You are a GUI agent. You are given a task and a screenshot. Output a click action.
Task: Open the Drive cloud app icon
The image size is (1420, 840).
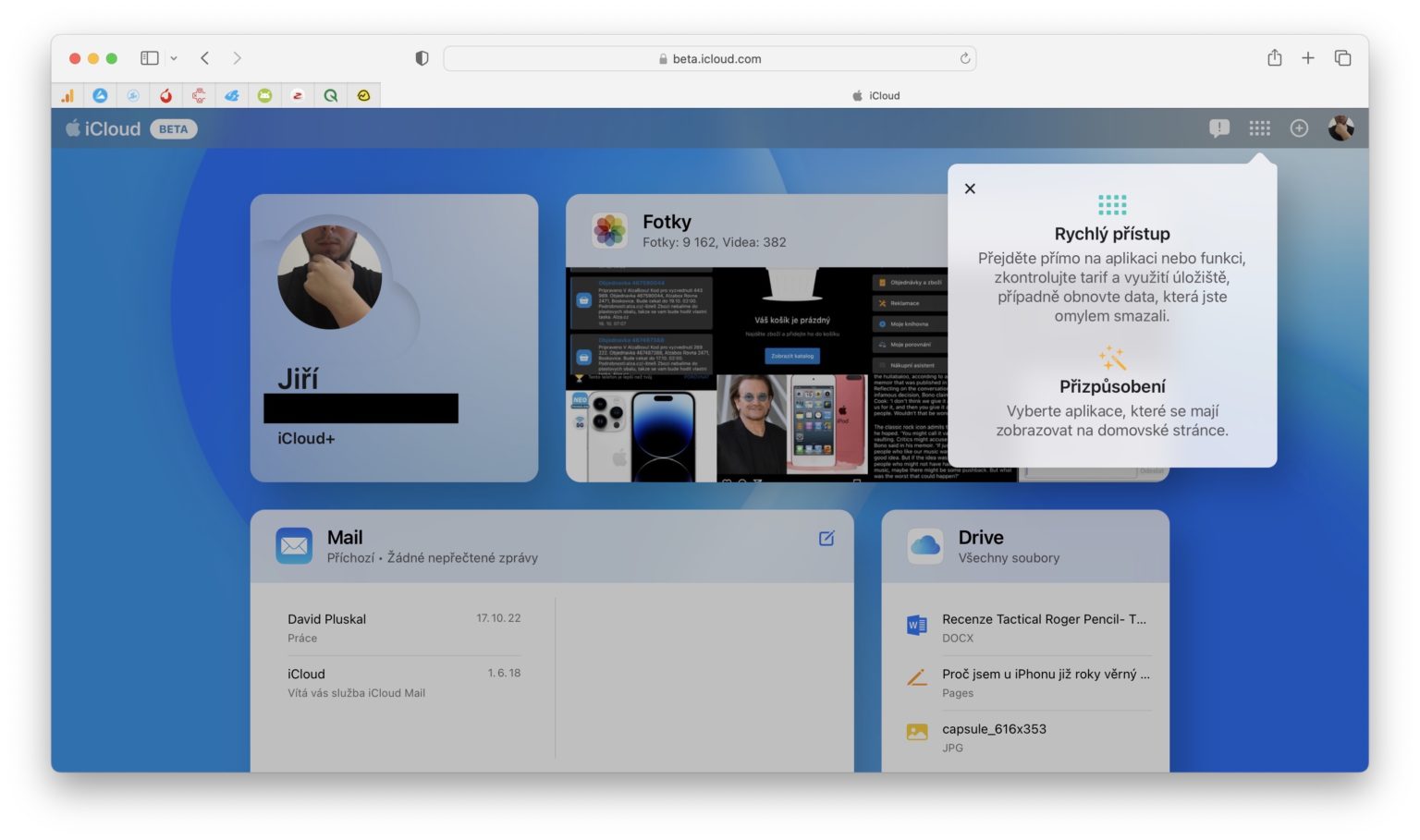coord(925,545)
